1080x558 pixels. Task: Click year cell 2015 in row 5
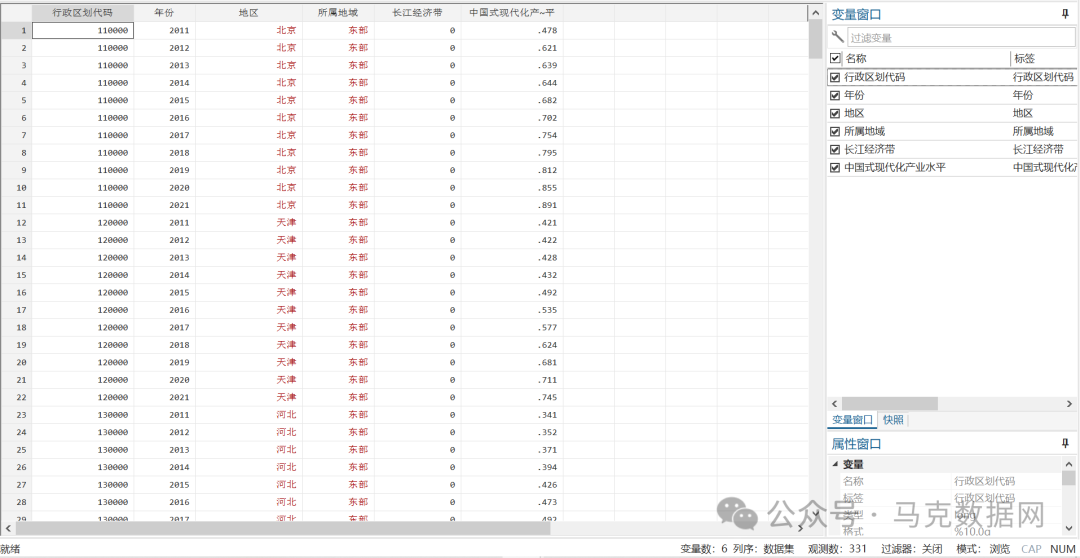[165, 100]
